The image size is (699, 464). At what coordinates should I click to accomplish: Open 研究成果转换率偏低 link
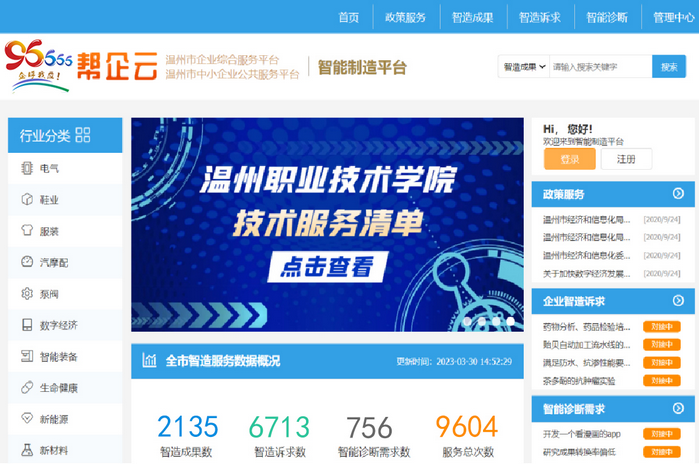(579, 452)
